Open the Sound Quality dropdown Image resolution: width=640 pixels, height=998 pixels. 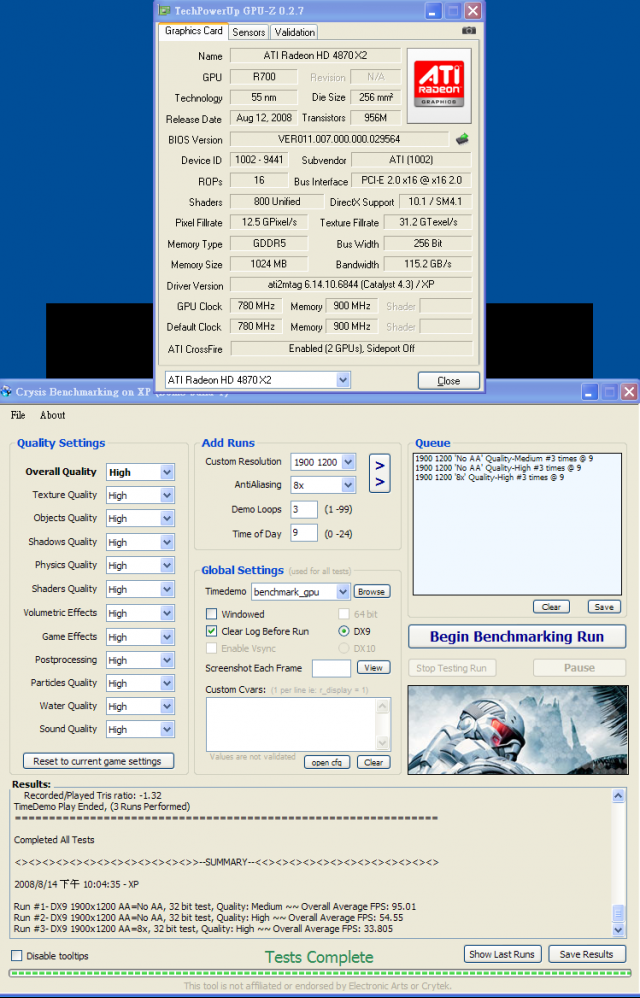(x=167, y=729)
